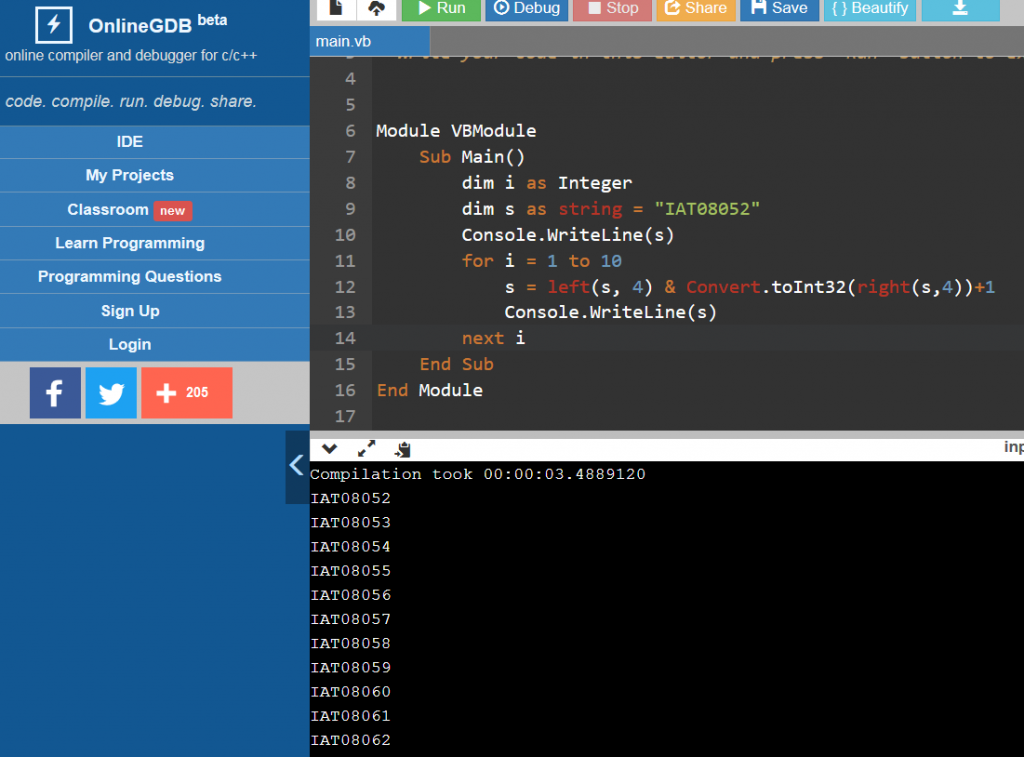Click line number 14 in the gutter
1024x757 pixels.
[345, 338]
